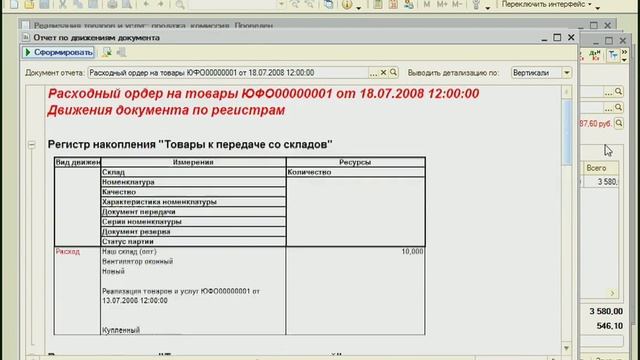Click the Find magnifier icon in main toolbar
This screenshot has height=360, width=640.
point(180,4)
